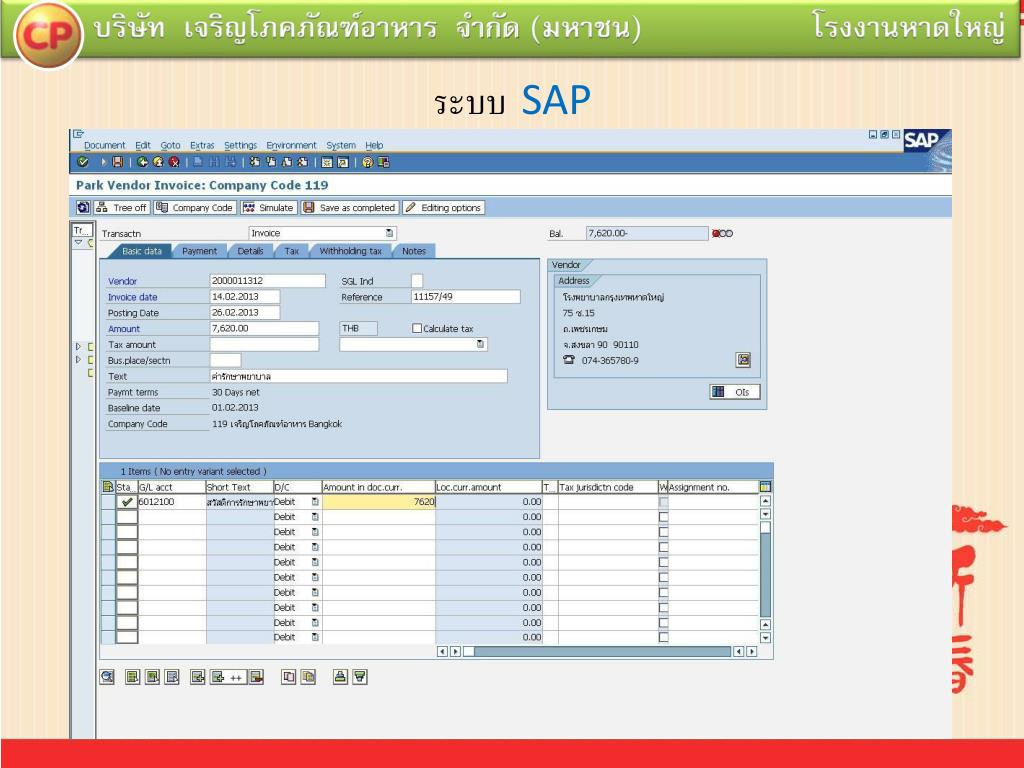Click the Invoice date field

[x=245, y=296]
